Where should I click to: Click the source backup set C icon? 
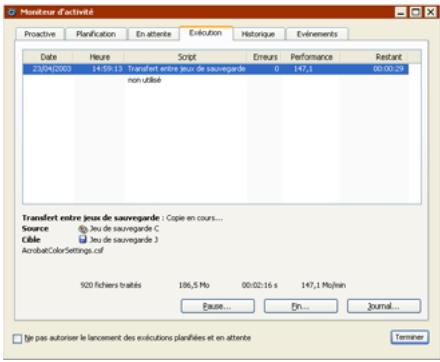(x=83, y=229)
